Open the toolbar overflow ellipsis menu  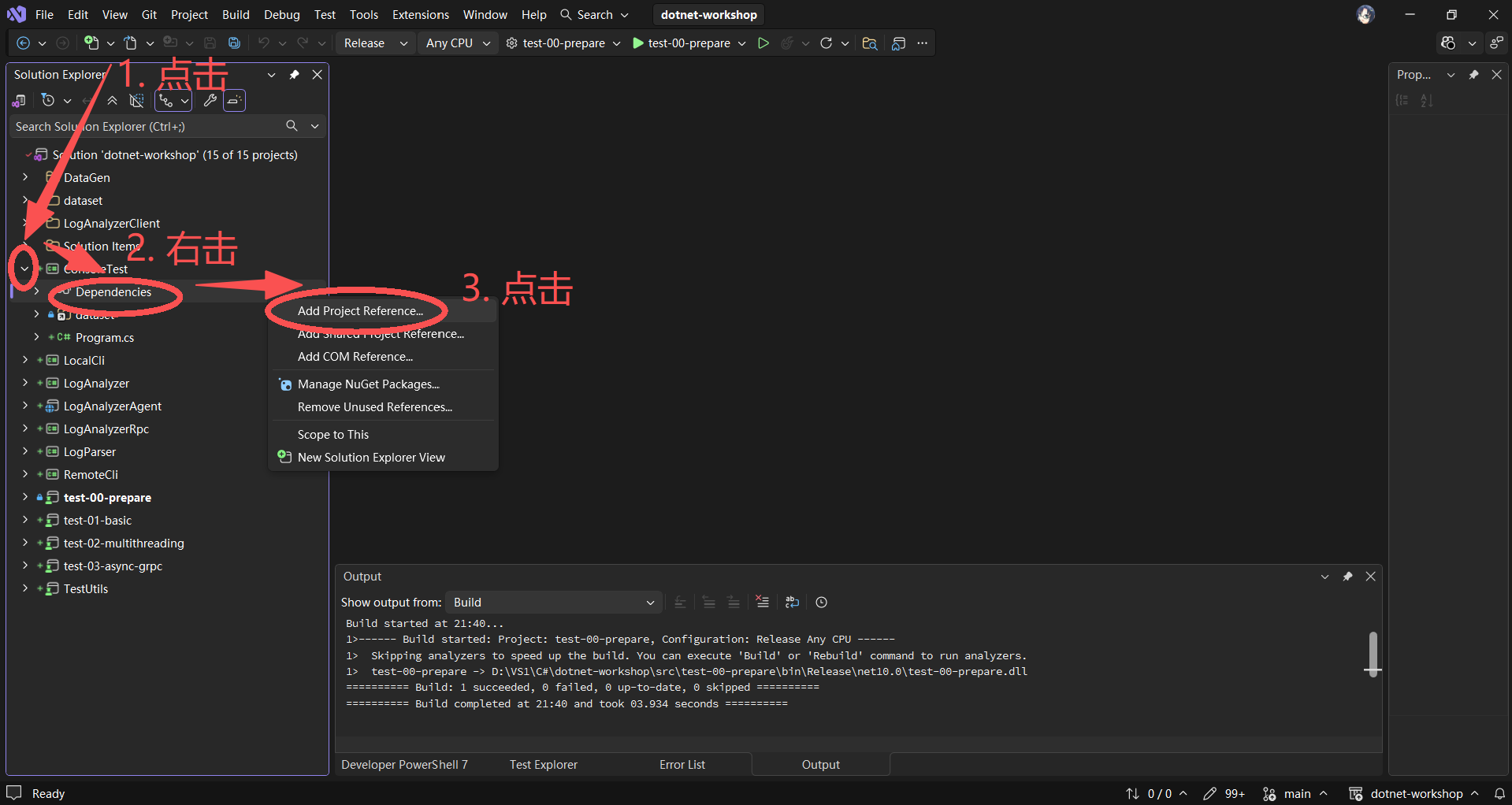(x=923, y=43)
